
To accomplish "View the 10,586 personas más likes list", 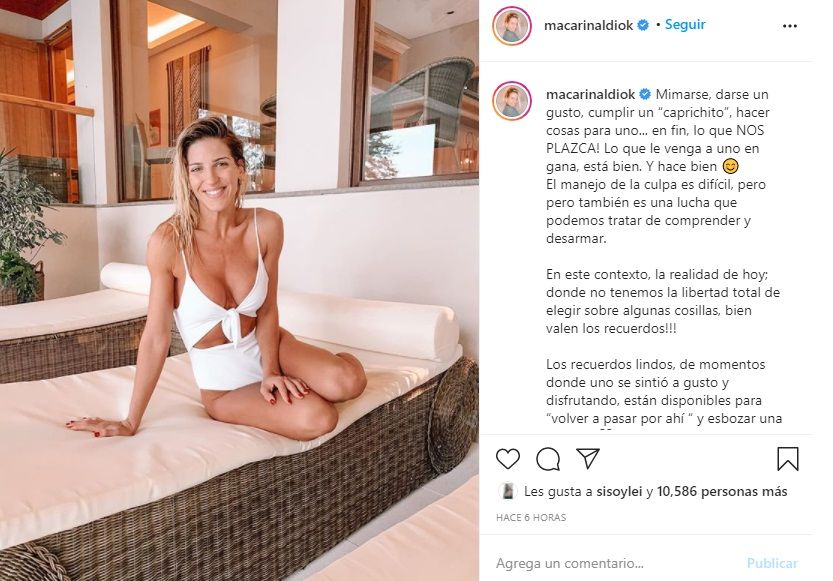I will tap(722, 492).
